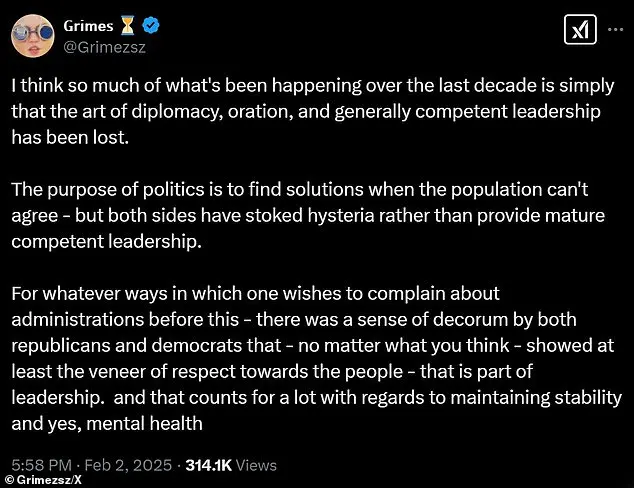This screenshot has height=488, width=634.
Task: Open Grimes' profile picture avatar
Action: pos(33,34)
